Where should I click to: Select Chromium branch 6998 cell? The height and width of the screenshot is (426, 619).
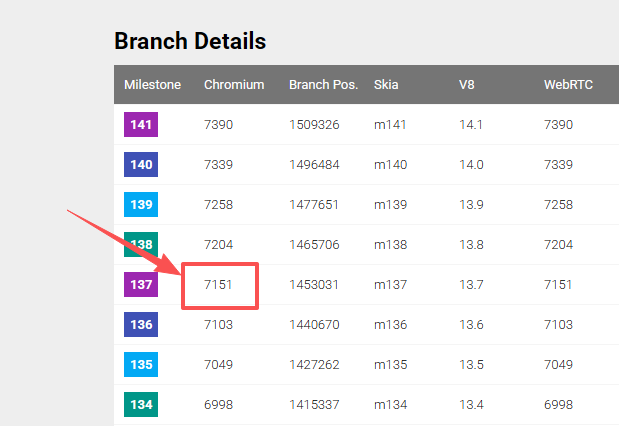218,405
